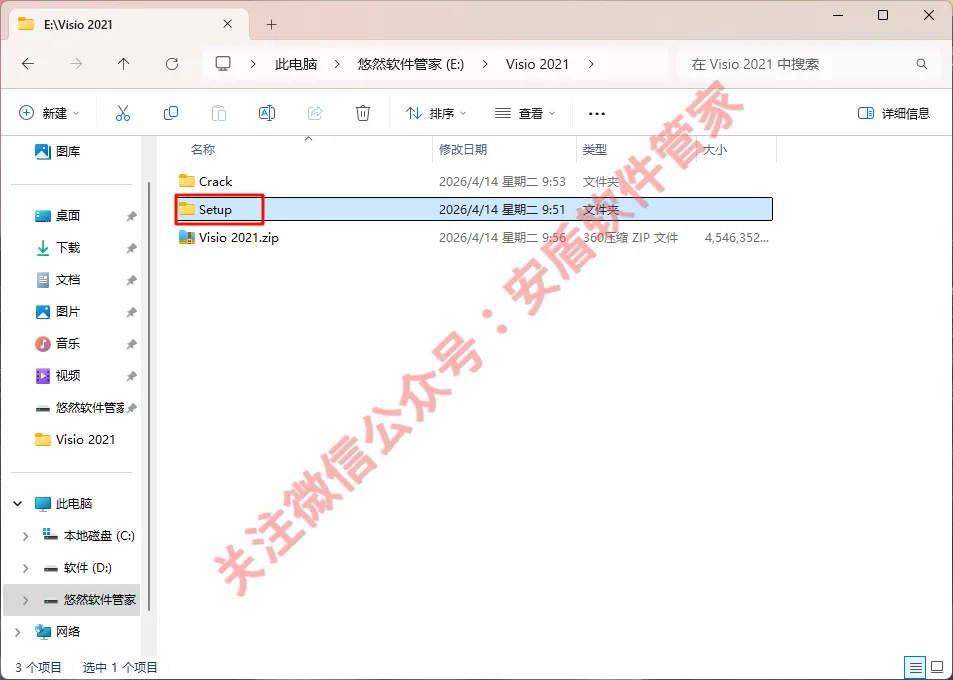
Task: Open 图库 in the navigation pane
Action: pos(67,151)
